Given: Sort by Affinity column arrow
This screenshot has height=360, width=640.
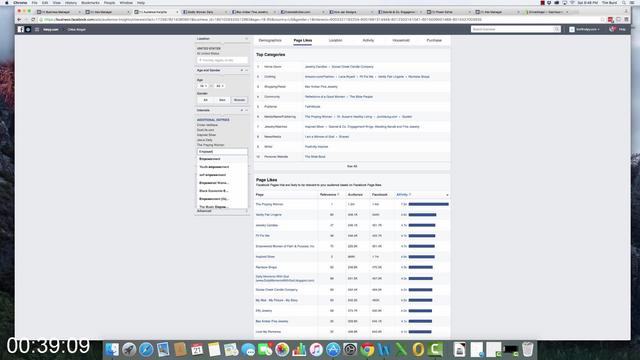Looking at the screenshot, I should point(447,195).
